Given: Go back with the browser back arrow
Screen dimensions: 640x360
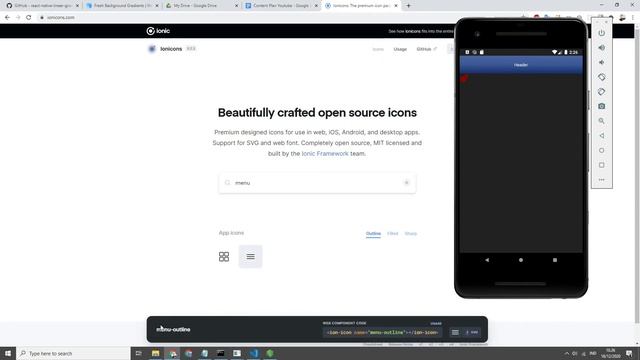Looking at the screenshot, I should click(x=7, y=18).
